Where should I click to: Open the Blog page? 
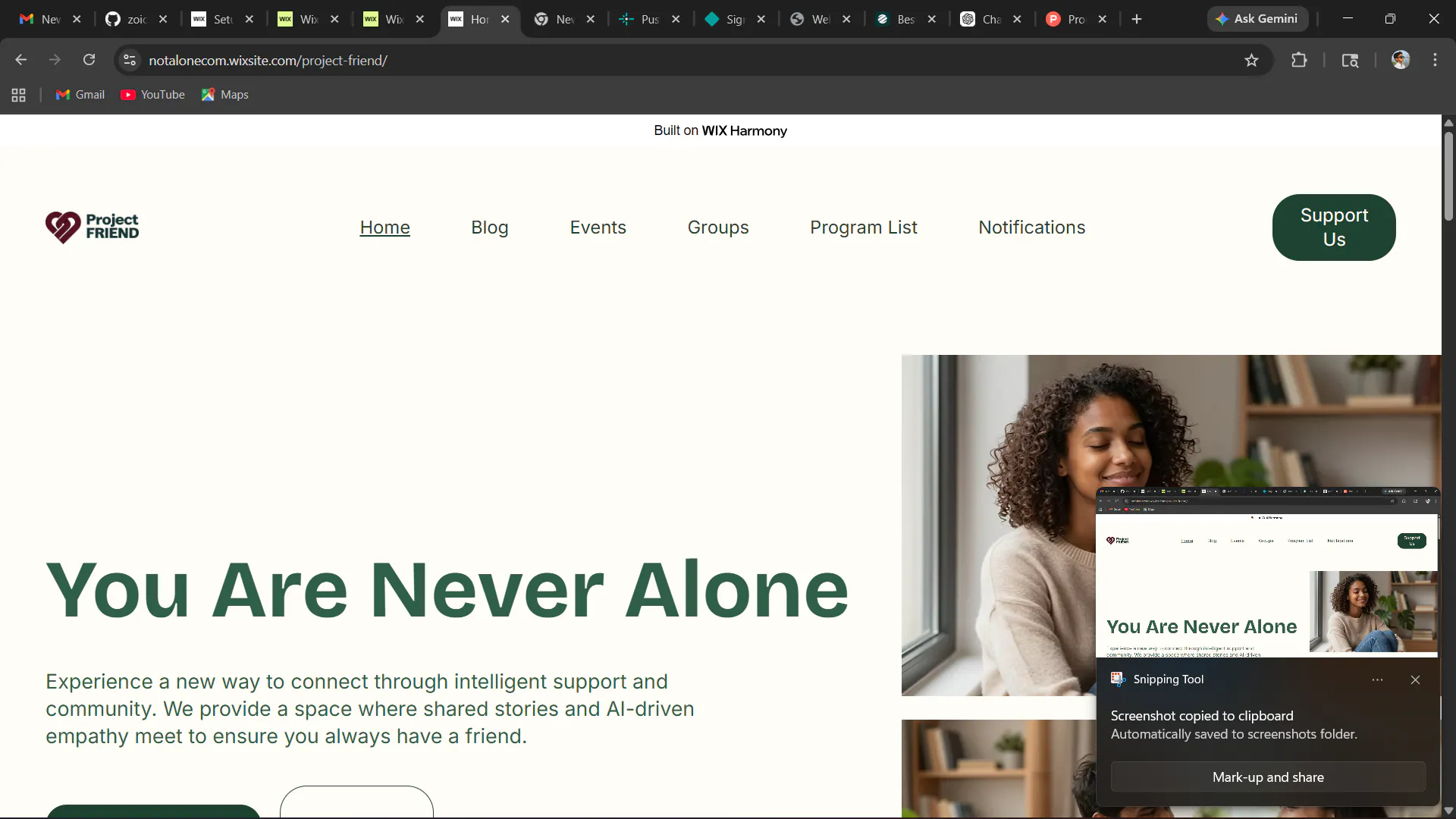click(490, 227)
